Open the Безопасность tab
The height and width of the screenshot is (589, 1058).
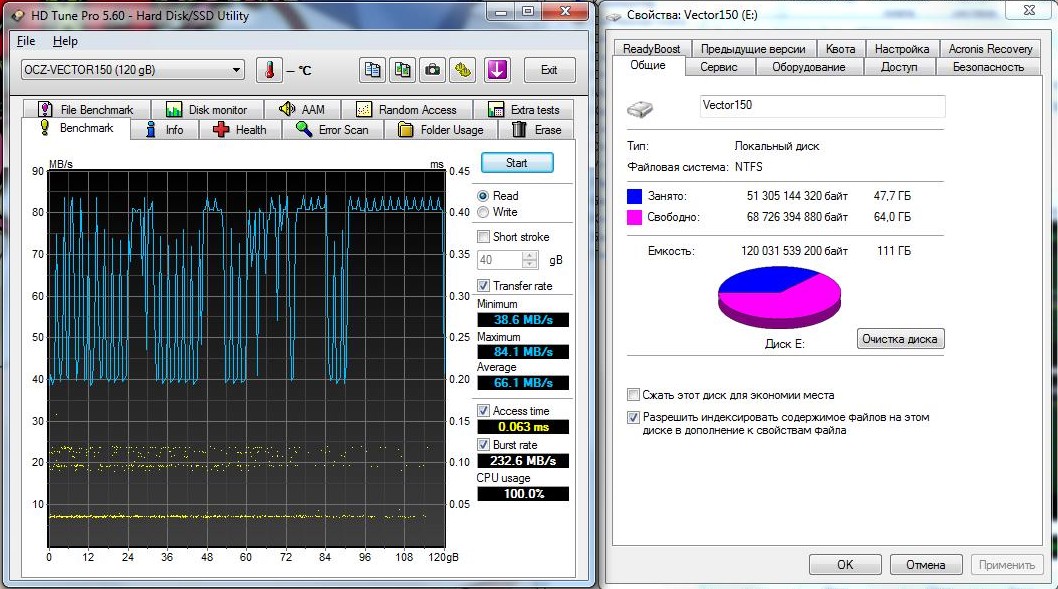989,67
